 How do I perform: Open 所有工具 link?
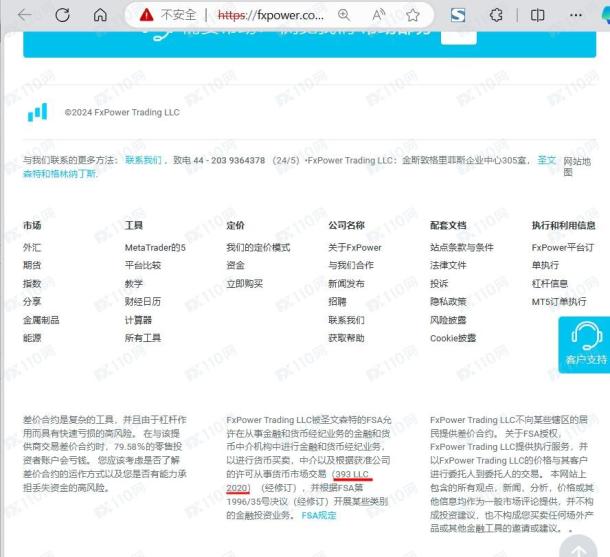point(143,338)
